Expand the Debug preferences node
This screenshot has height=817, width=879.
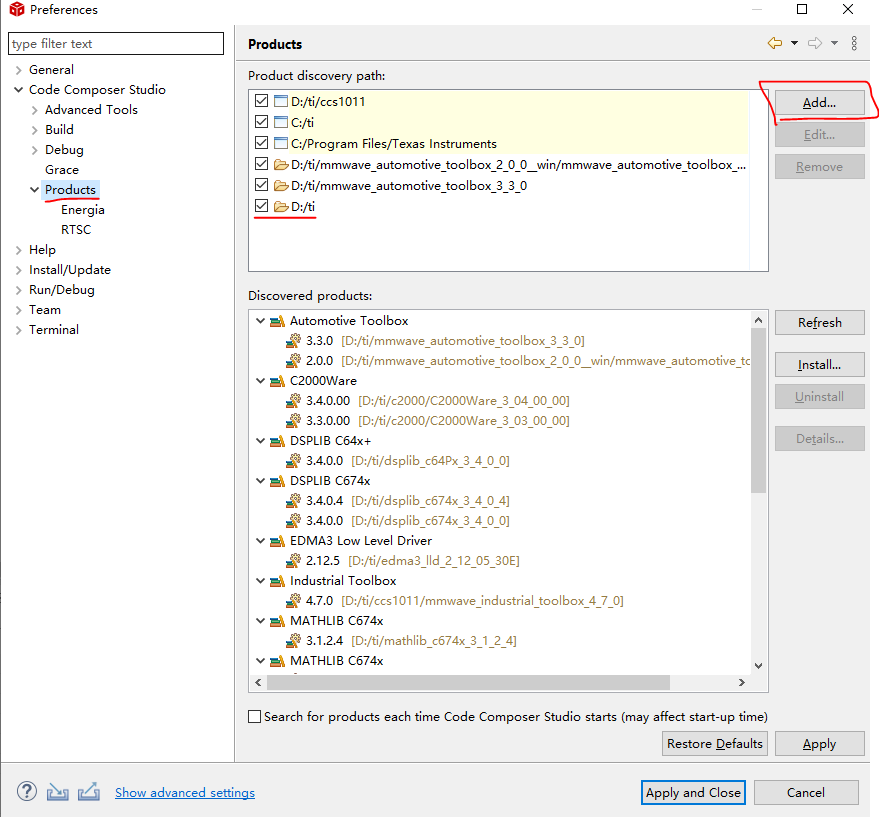coord(35,150)
